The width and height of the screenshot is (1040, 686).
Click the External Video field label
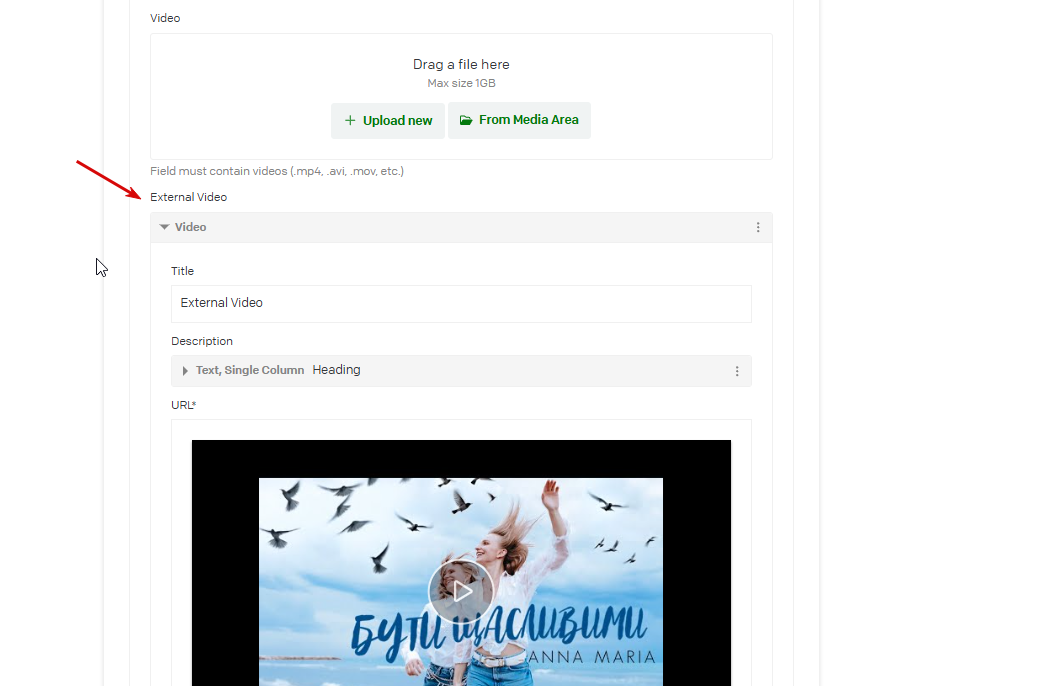click(188, 197)
